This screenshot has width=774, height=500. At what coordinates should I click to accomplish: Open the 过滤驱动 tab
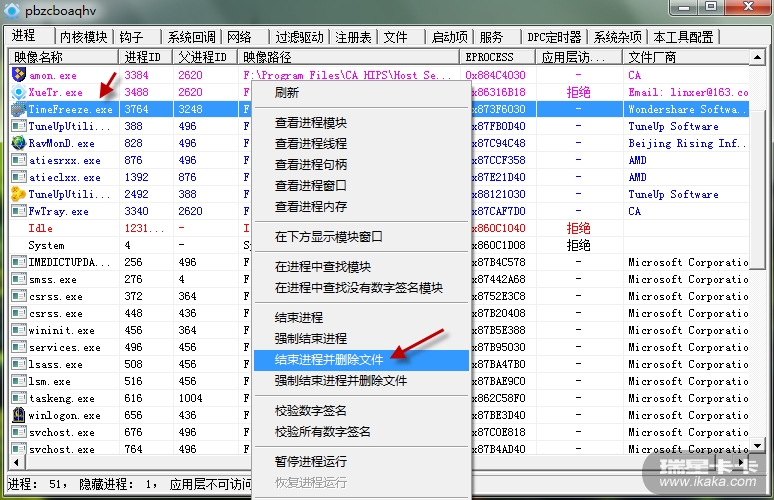click(299, 37)
